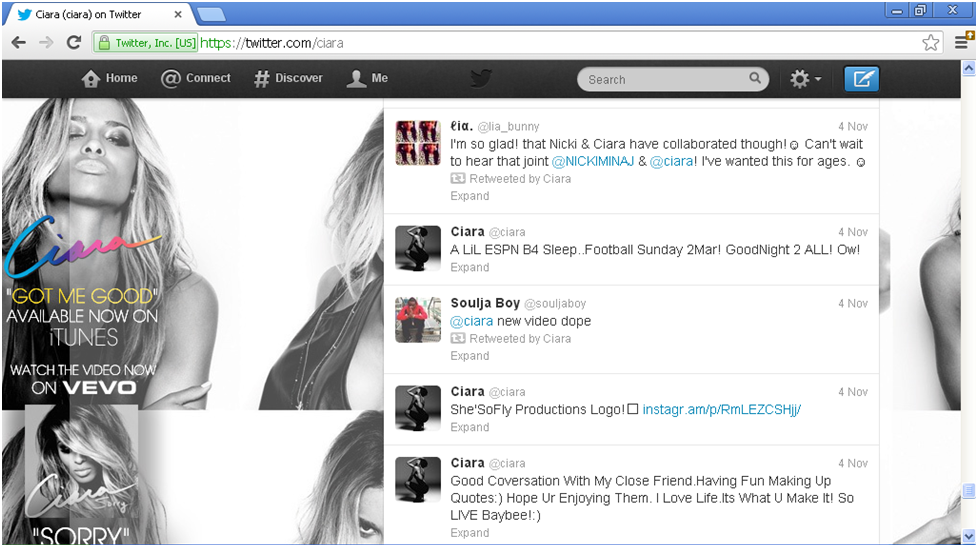Click the vertical scrollbar thumb
976x545 pixels.
[x=969, y=491]
